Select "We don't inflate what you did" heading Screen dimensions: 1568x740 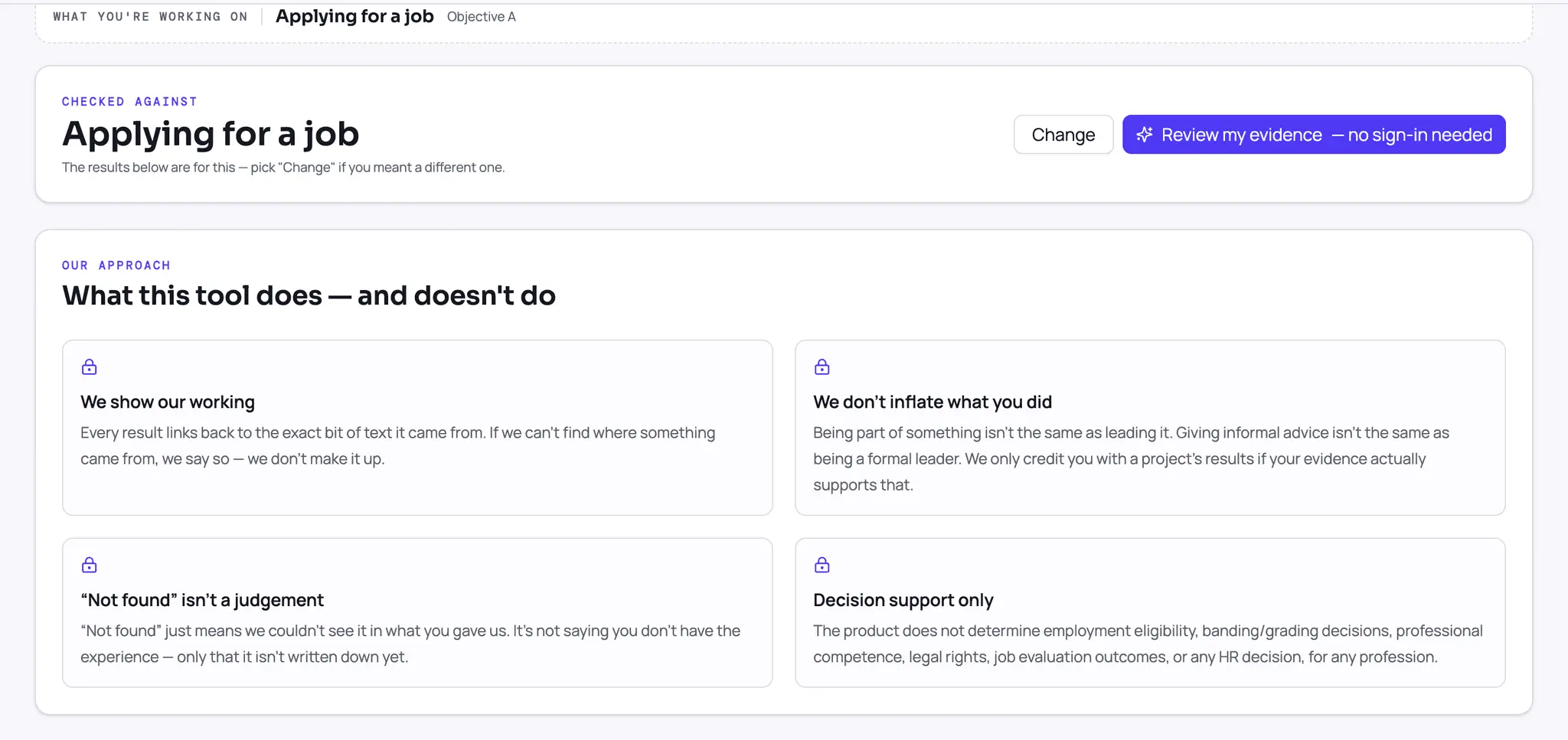933,402
